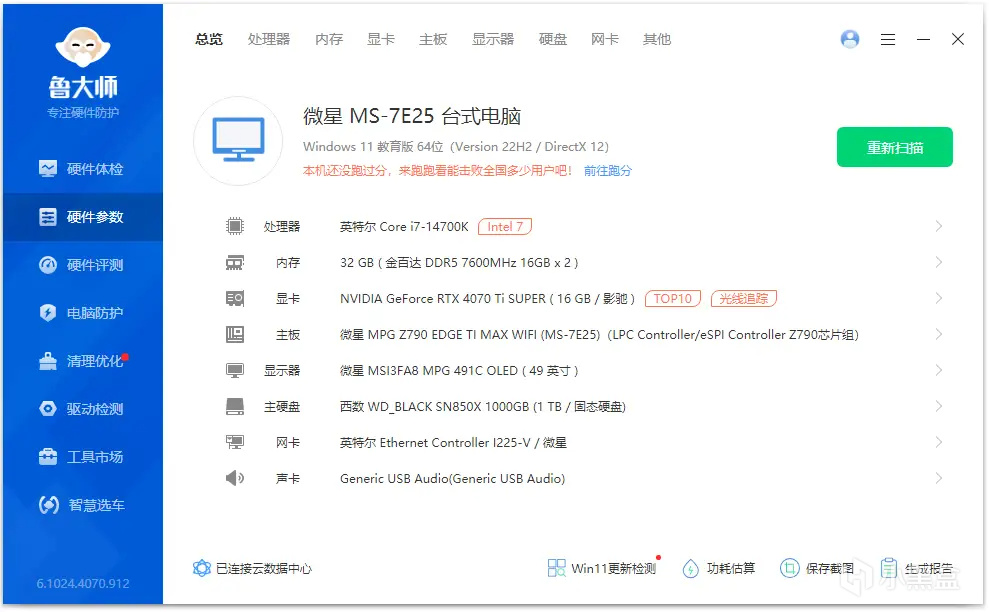This screenshot has width=989, height=612.
Task: Open 硬件体检 in the sidebar
Action: (x=82, y=169)
